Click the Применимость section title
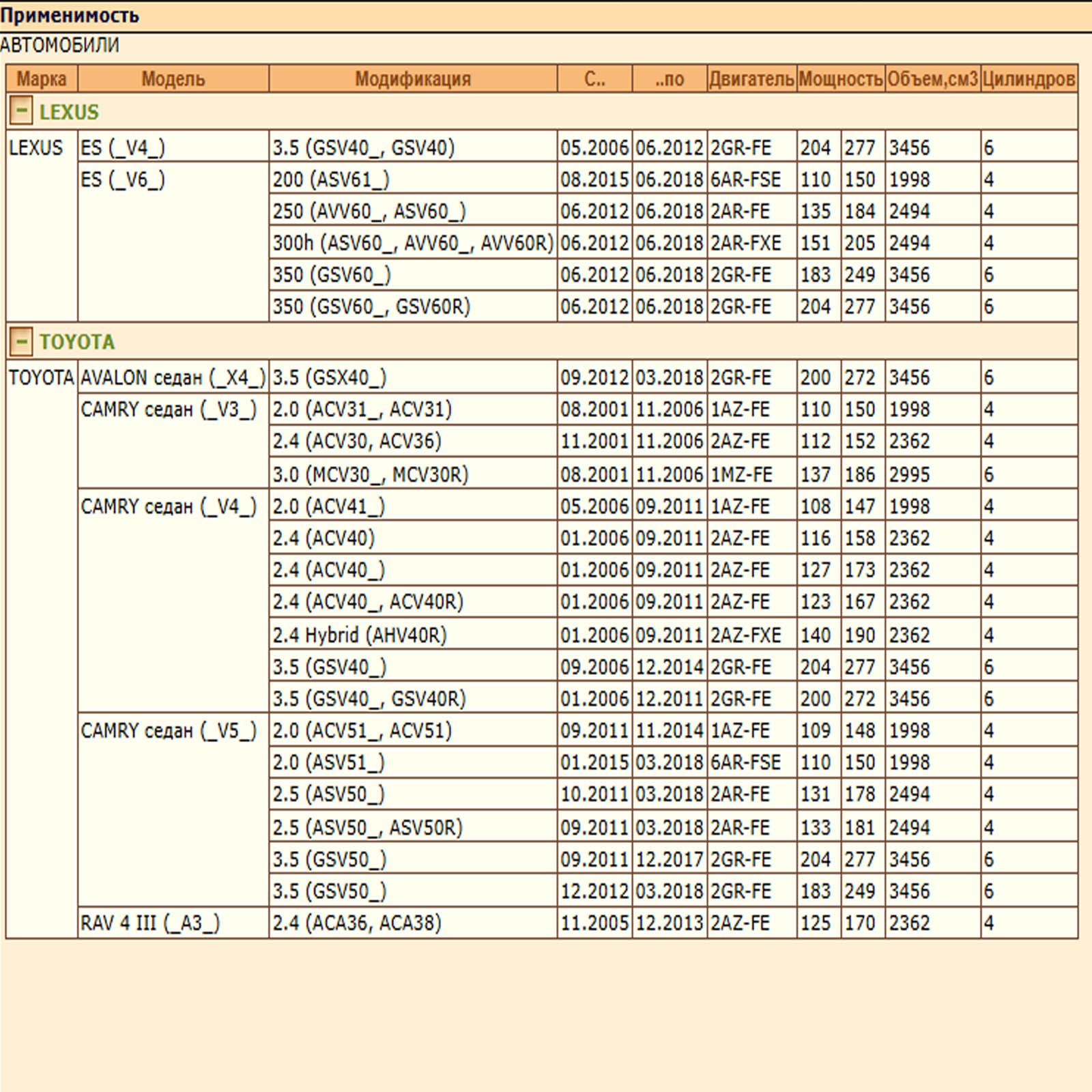Screen dimensions: 1092x1092 click(70, 15)
